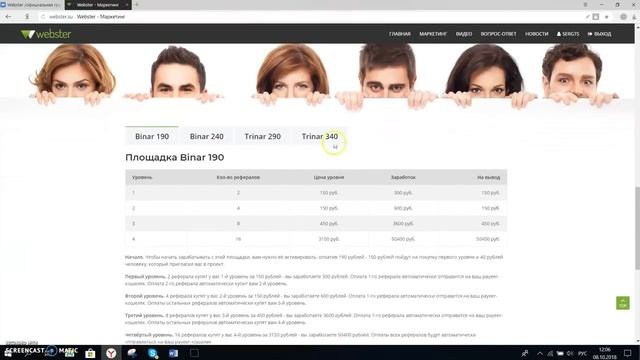This screenshot has width=640, height=360.
Task: Click the Первый уровень paragraph label
Action: (x=145, y=276)
